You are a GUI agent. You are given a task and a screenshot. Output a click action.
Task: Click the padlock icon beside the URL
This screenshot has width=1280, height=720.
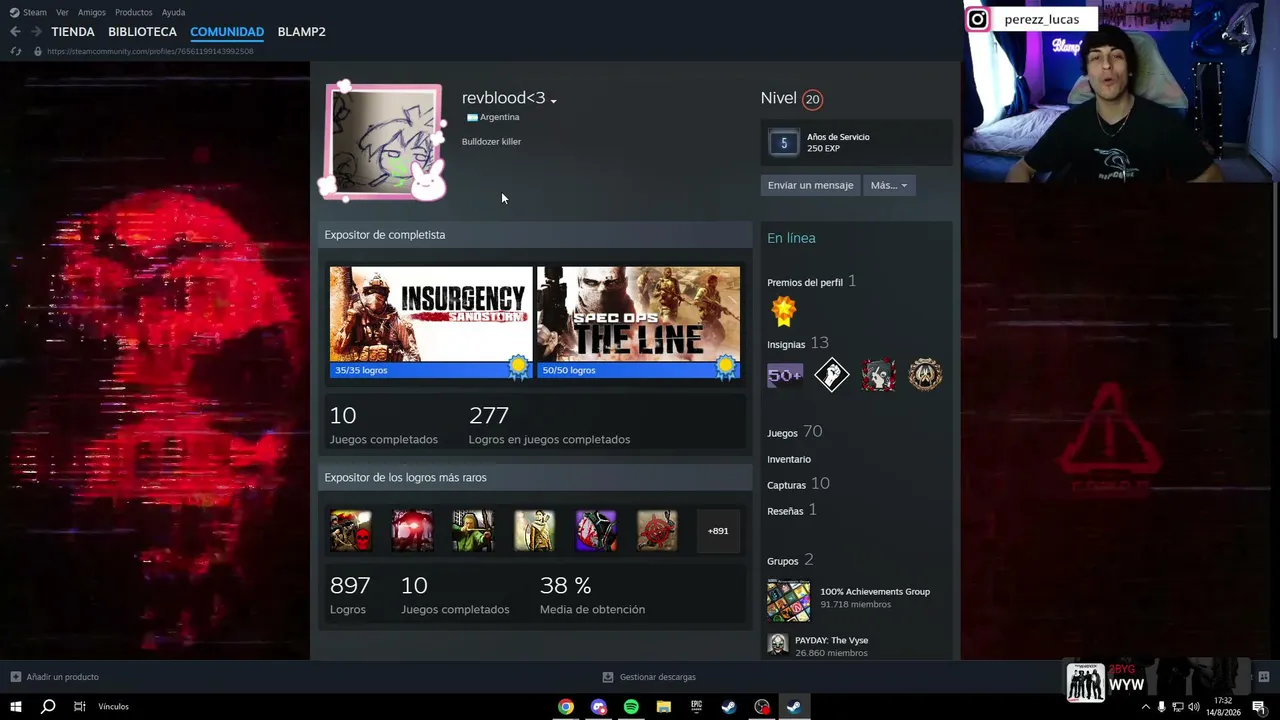38,51
